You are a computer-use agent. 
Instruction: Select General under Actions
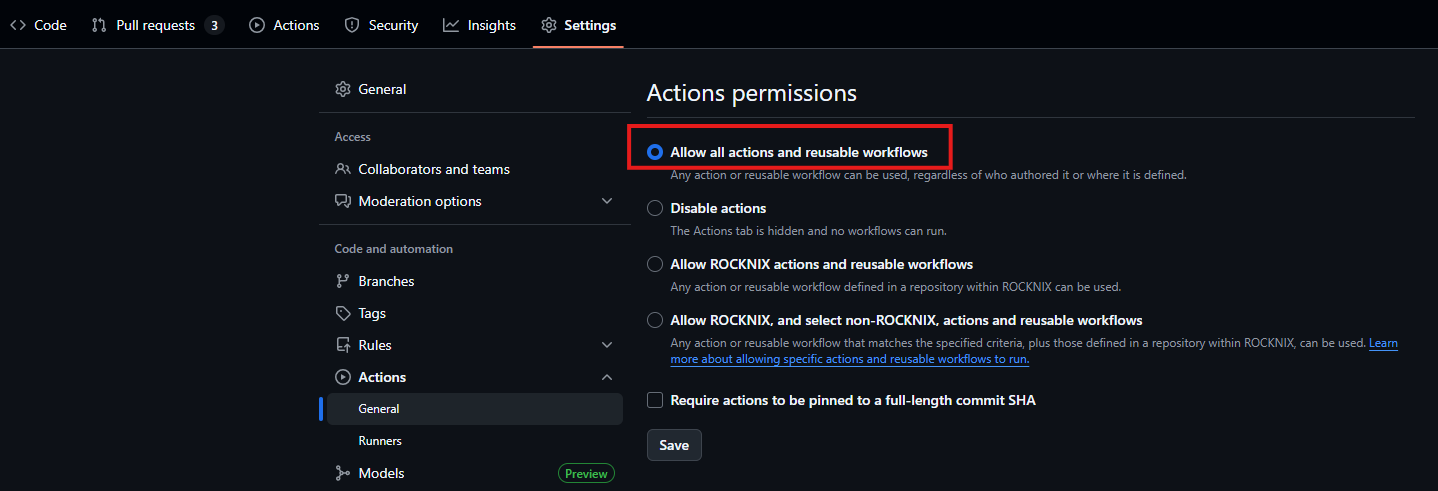pos(475,409)
